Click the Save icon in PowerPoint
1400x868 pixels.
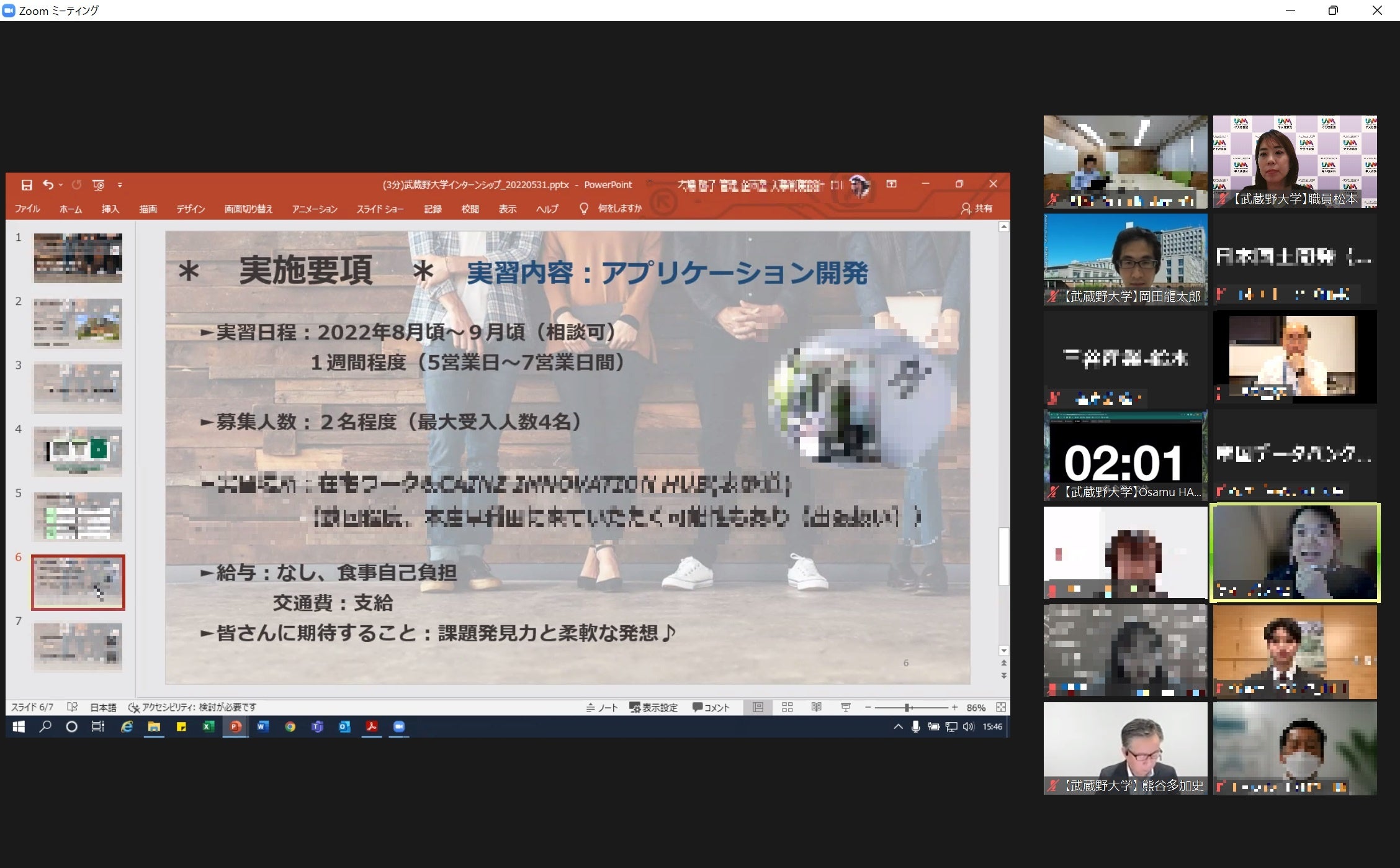(27, 185)
